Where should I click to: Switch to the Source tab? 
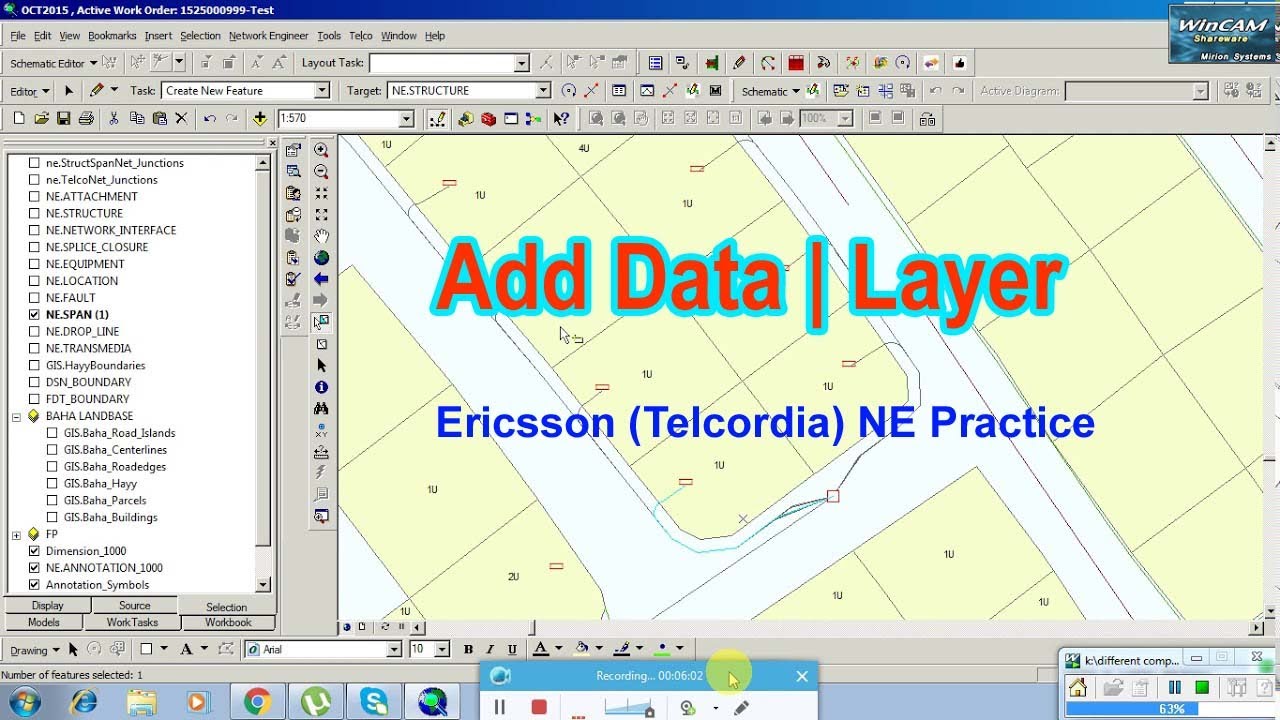[x=134, y=605]
